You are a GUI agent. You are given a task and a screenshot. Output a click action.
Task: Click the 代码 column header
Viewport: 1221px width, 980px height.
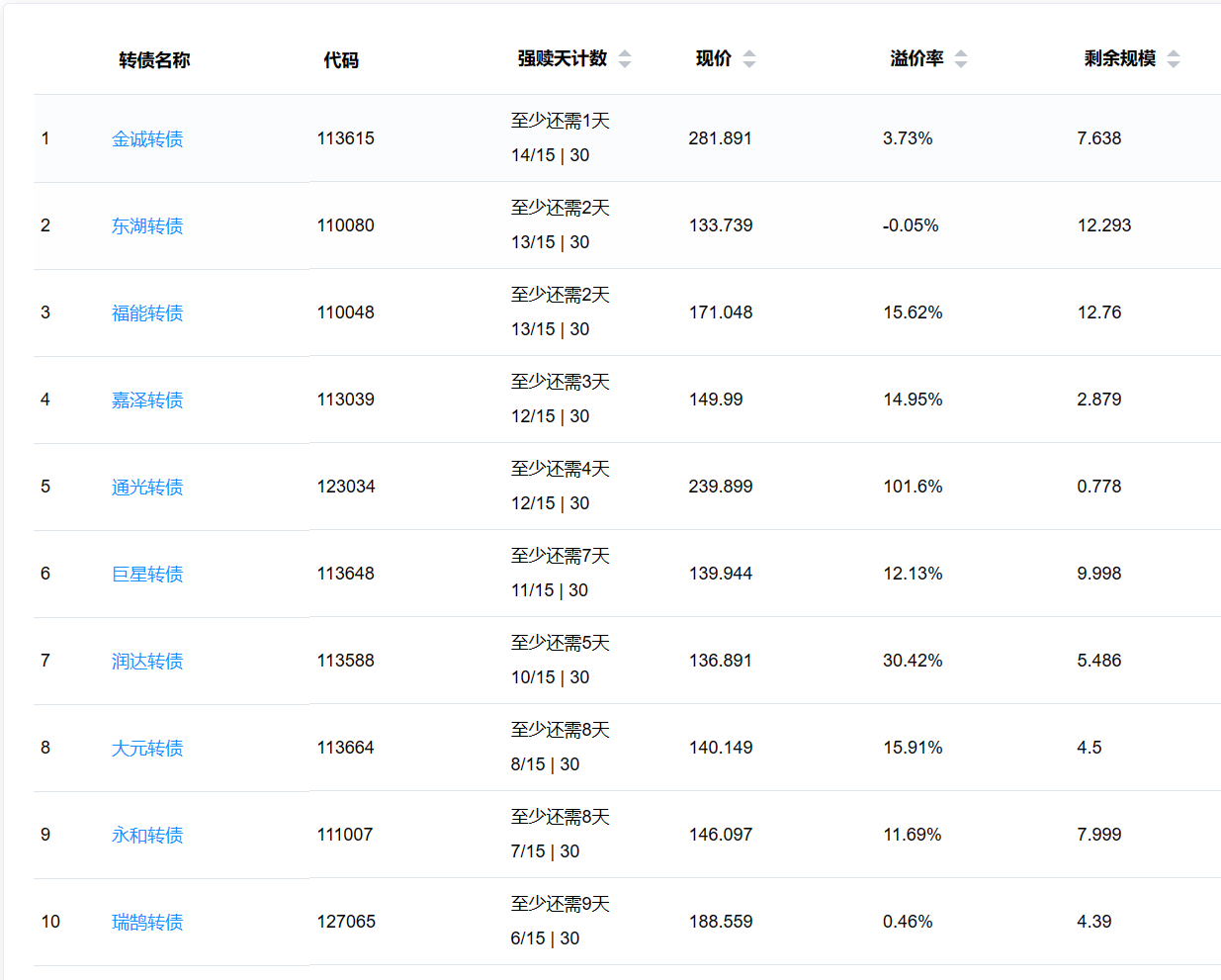click(x=341, y=60)
